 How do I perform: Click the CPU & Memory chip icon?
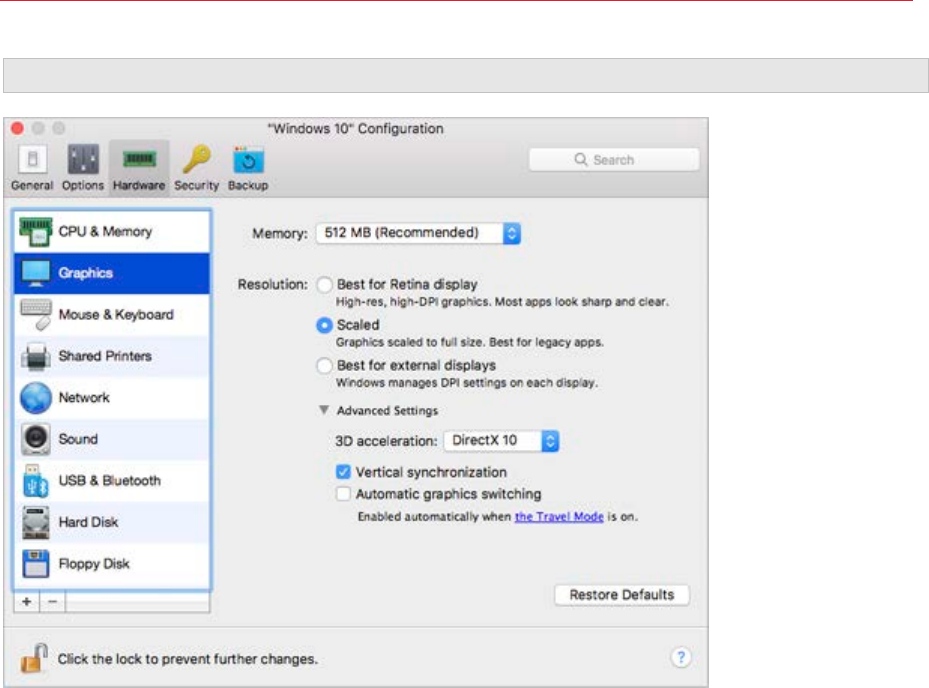[x=36, y=232]
